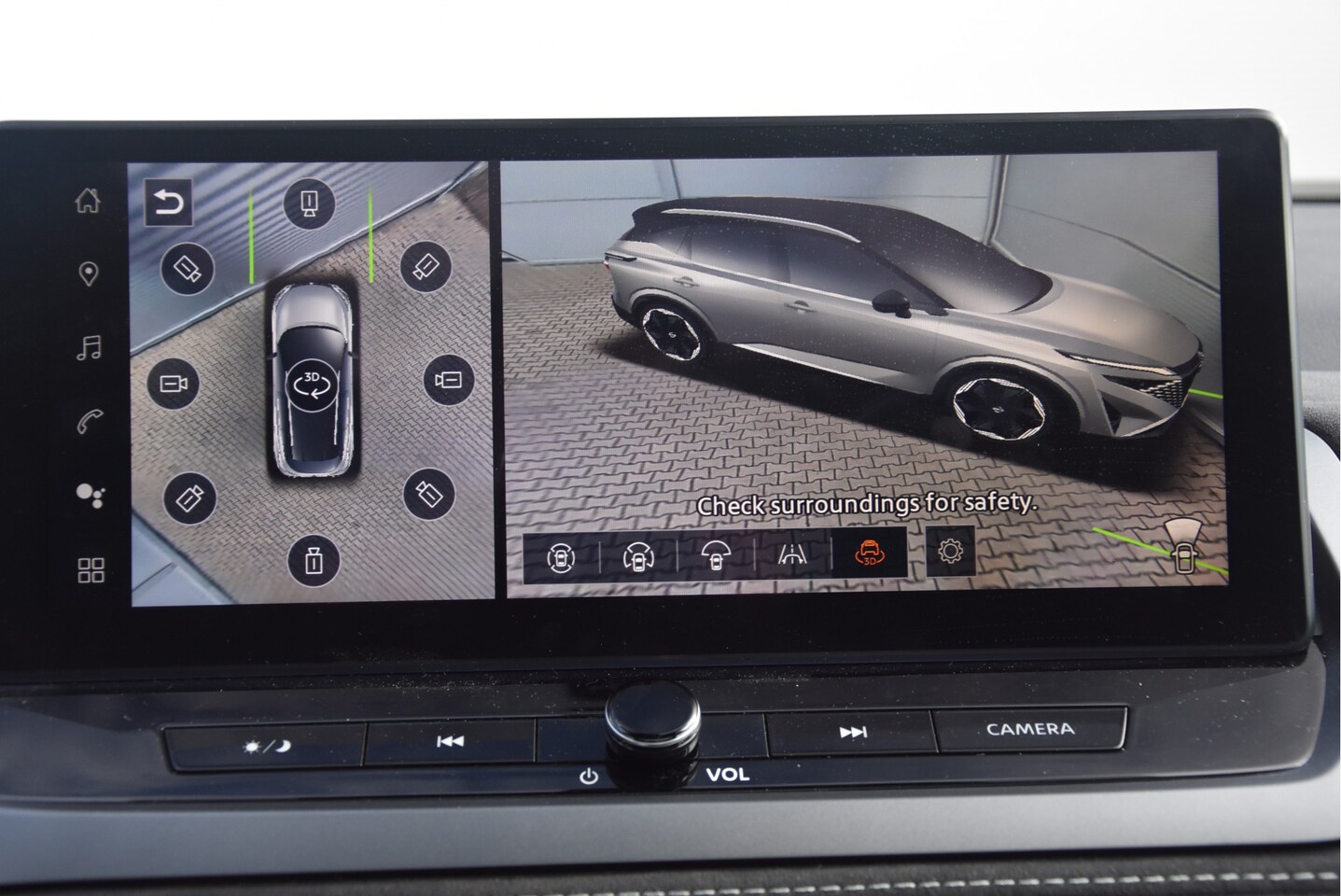Viewport: 1341px width, 896px height.
Task: Open navigation via the location pin icon
Action: coord(89,274)
